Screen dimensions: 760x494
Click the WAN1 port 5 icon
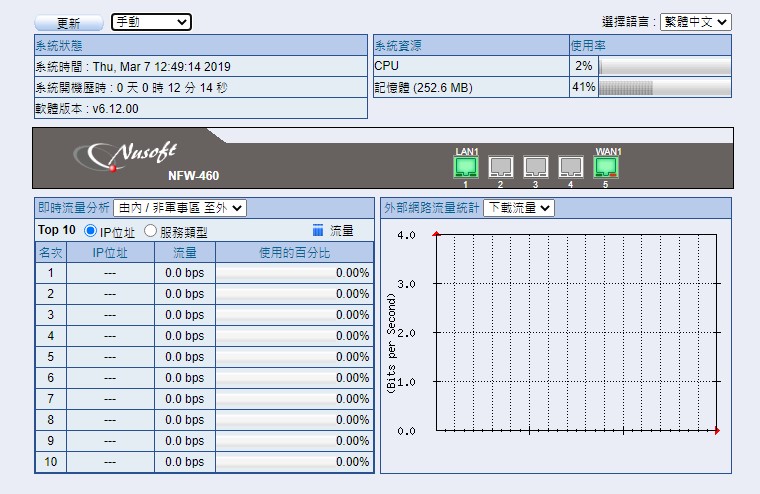click(x=606, y=167)
